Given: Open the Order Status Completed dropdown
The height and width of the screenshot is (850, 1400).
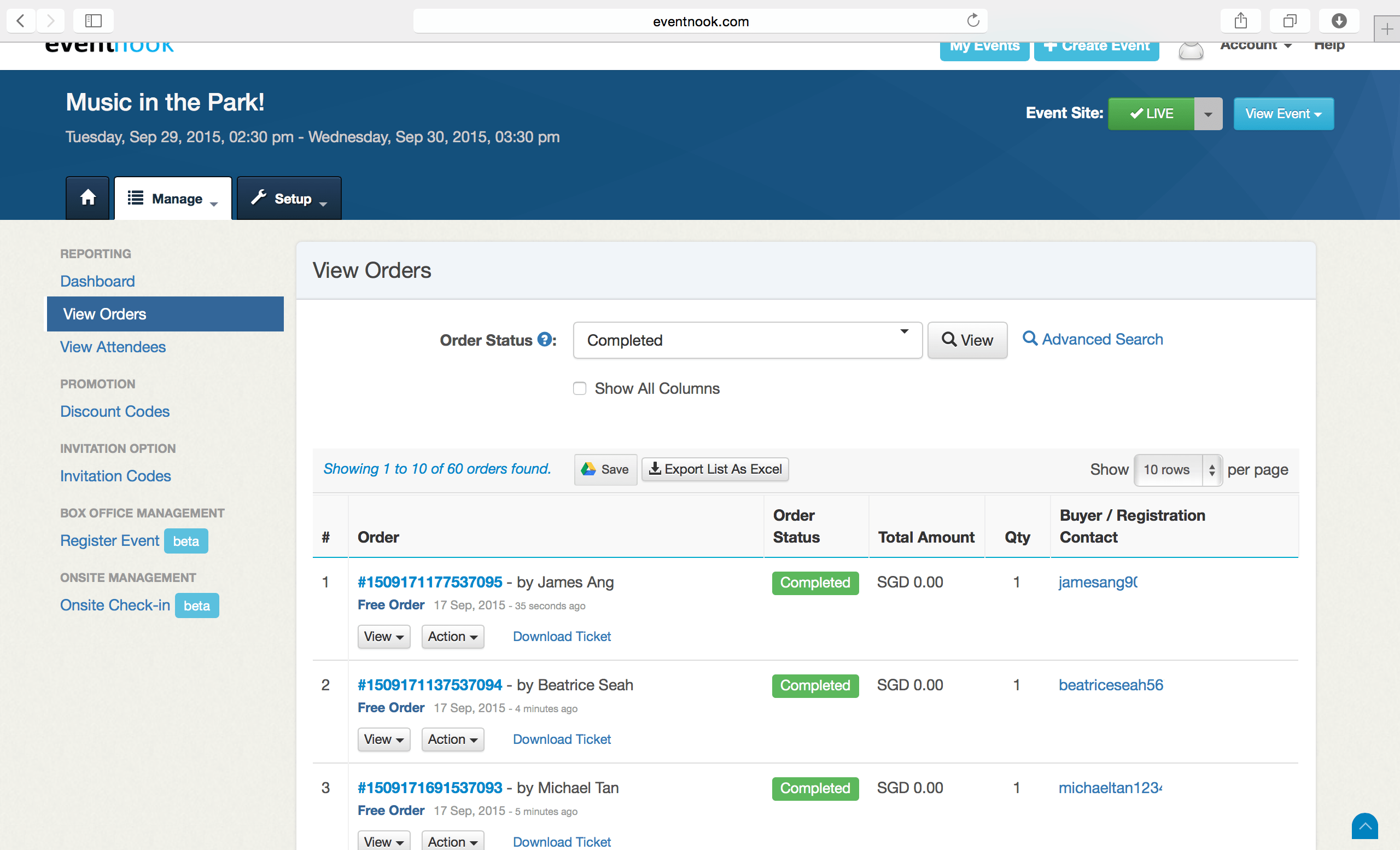Looking at the screenshot, I should [748, 340].
